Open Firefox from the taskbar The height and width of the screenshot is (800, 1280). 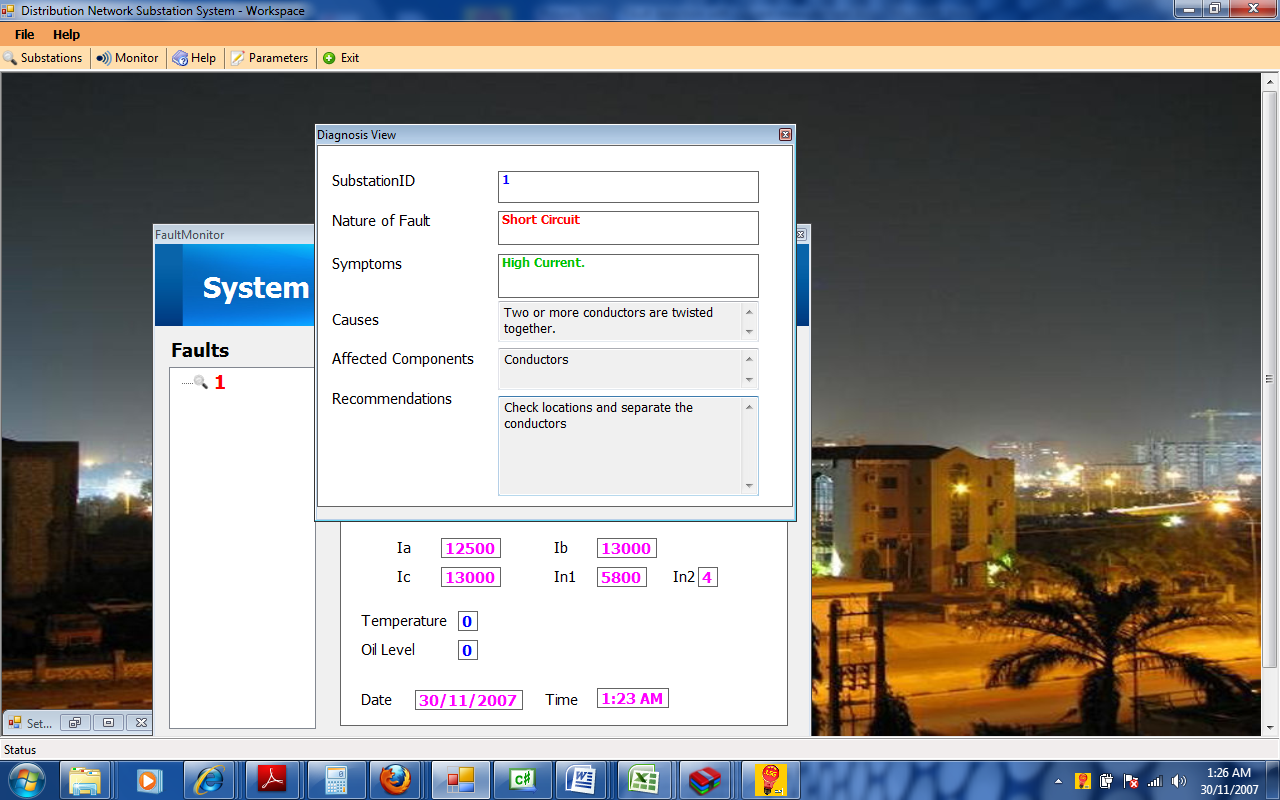pos(395,779)
